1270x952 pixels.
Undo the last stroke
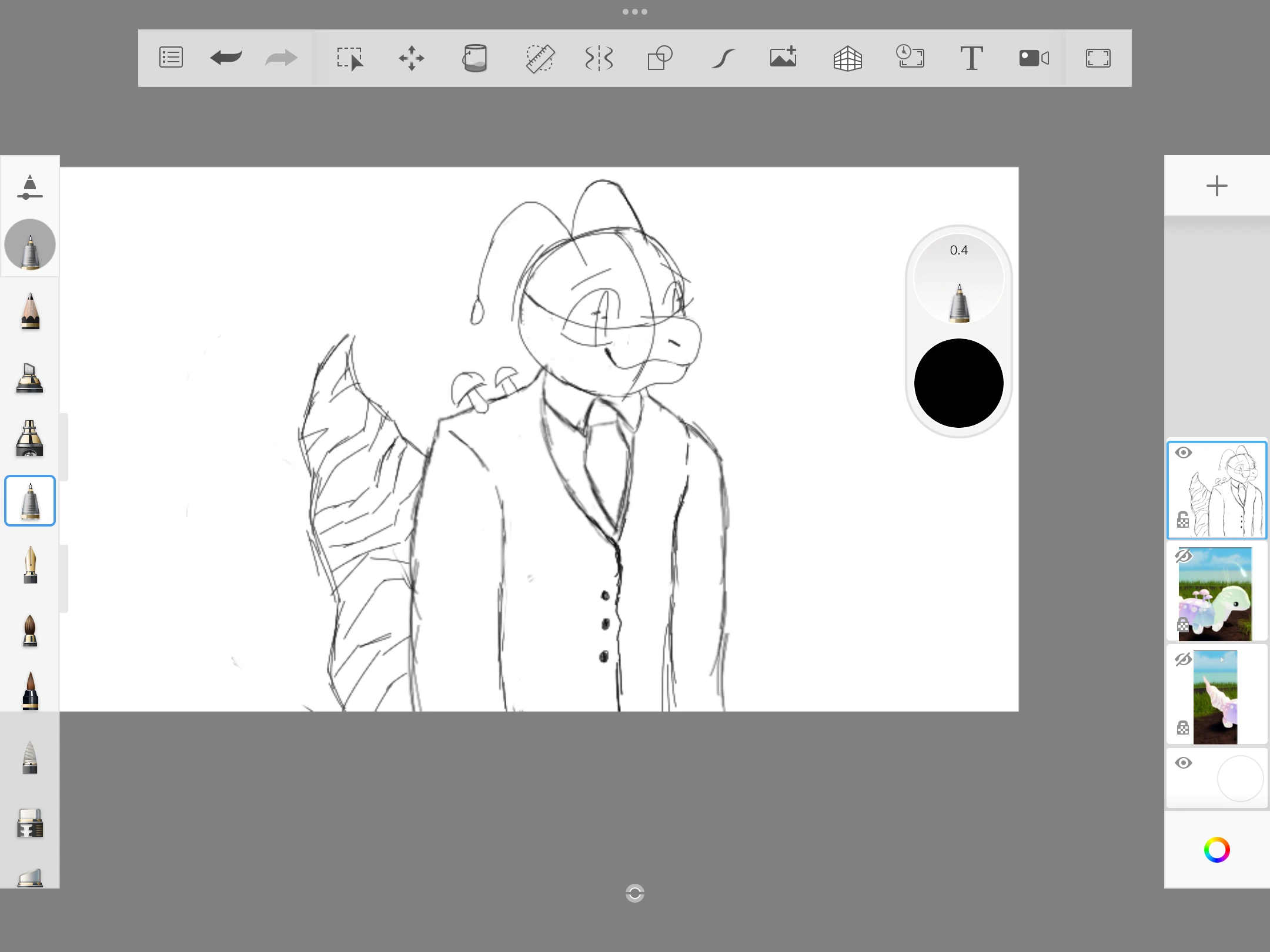click(226, 58)
